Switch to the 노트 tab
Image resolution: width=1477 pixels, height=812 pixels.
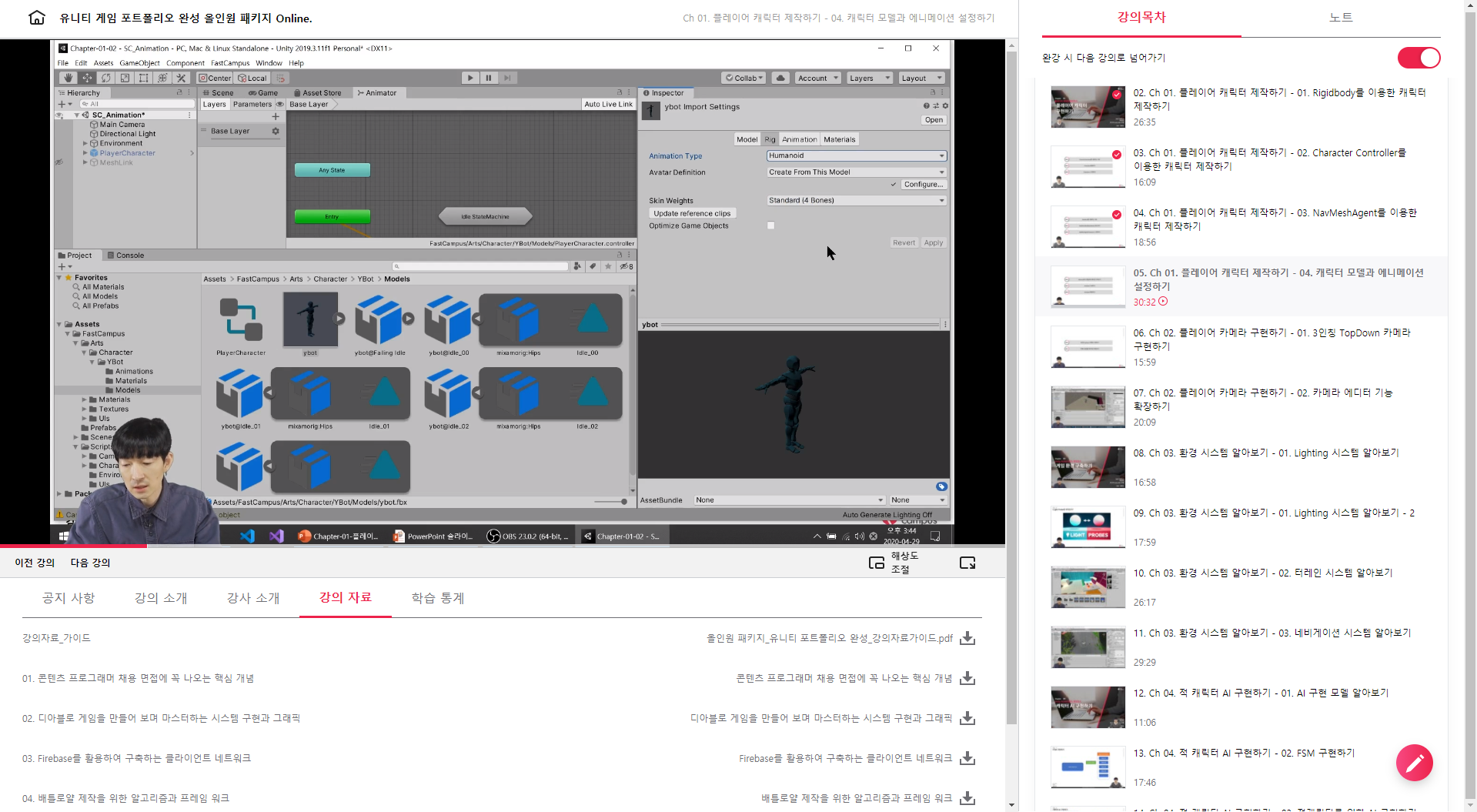point(1341,17)
